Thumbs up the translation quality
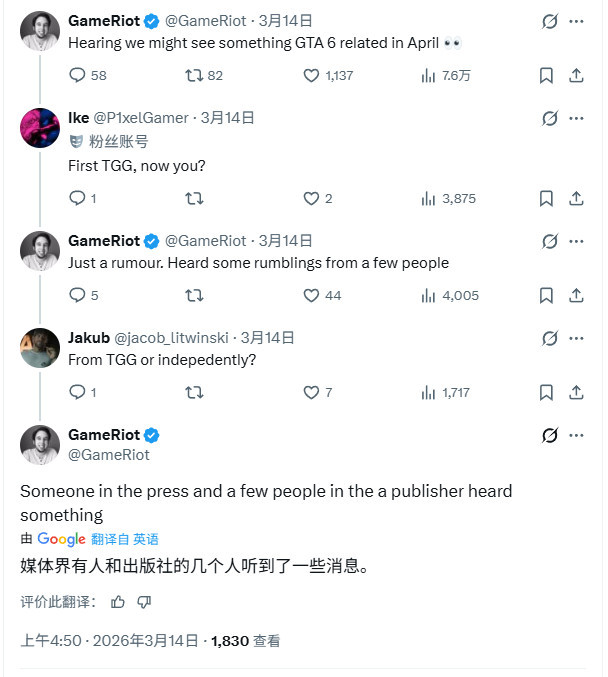This screenshot has height=677, width=608. point(118,601)
